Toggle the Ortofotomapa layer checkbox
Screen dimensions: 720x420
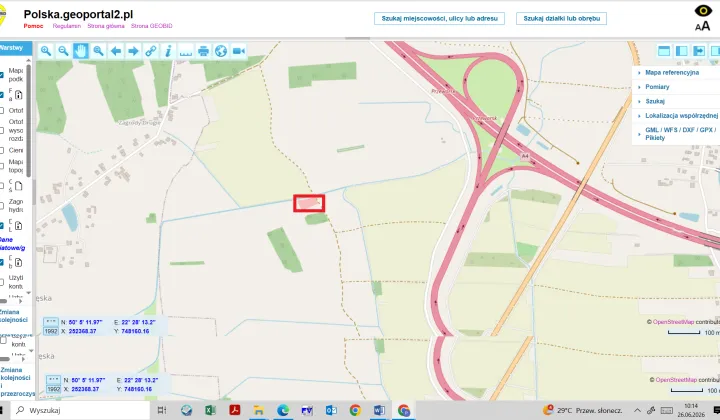2,111
